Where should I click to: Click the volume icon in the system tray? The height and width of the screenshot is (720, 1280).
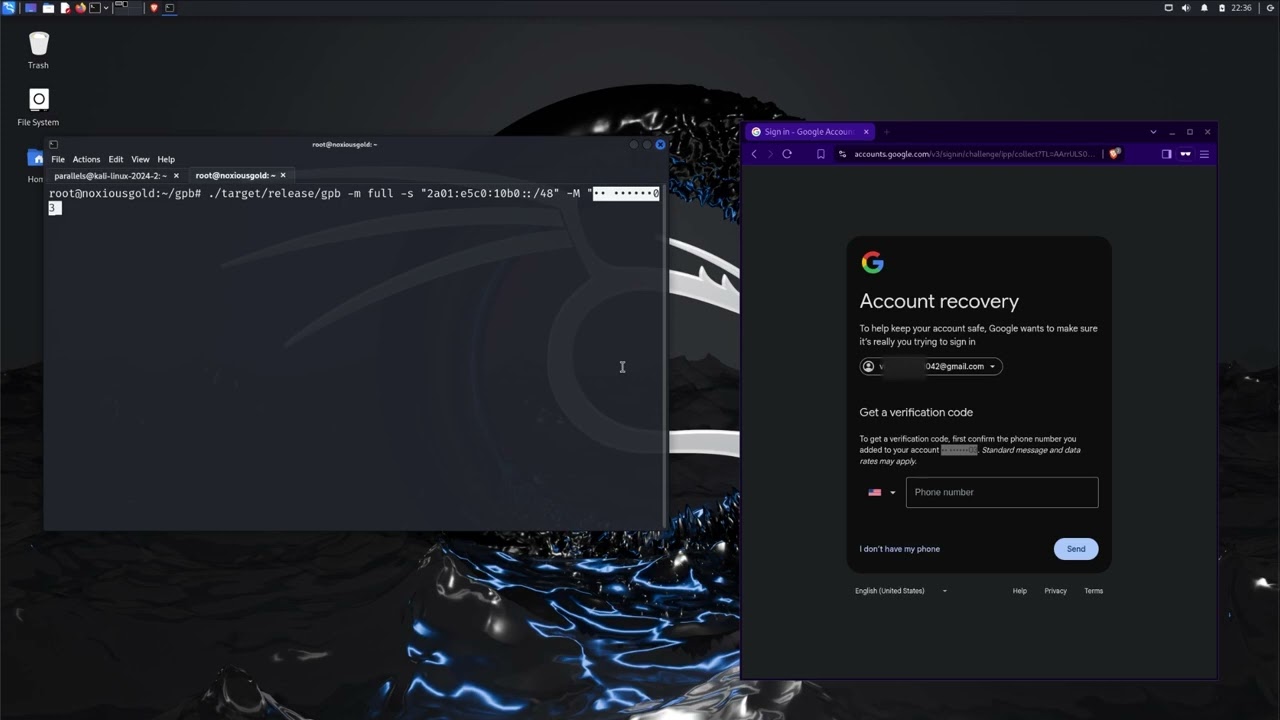point(1185,8)
